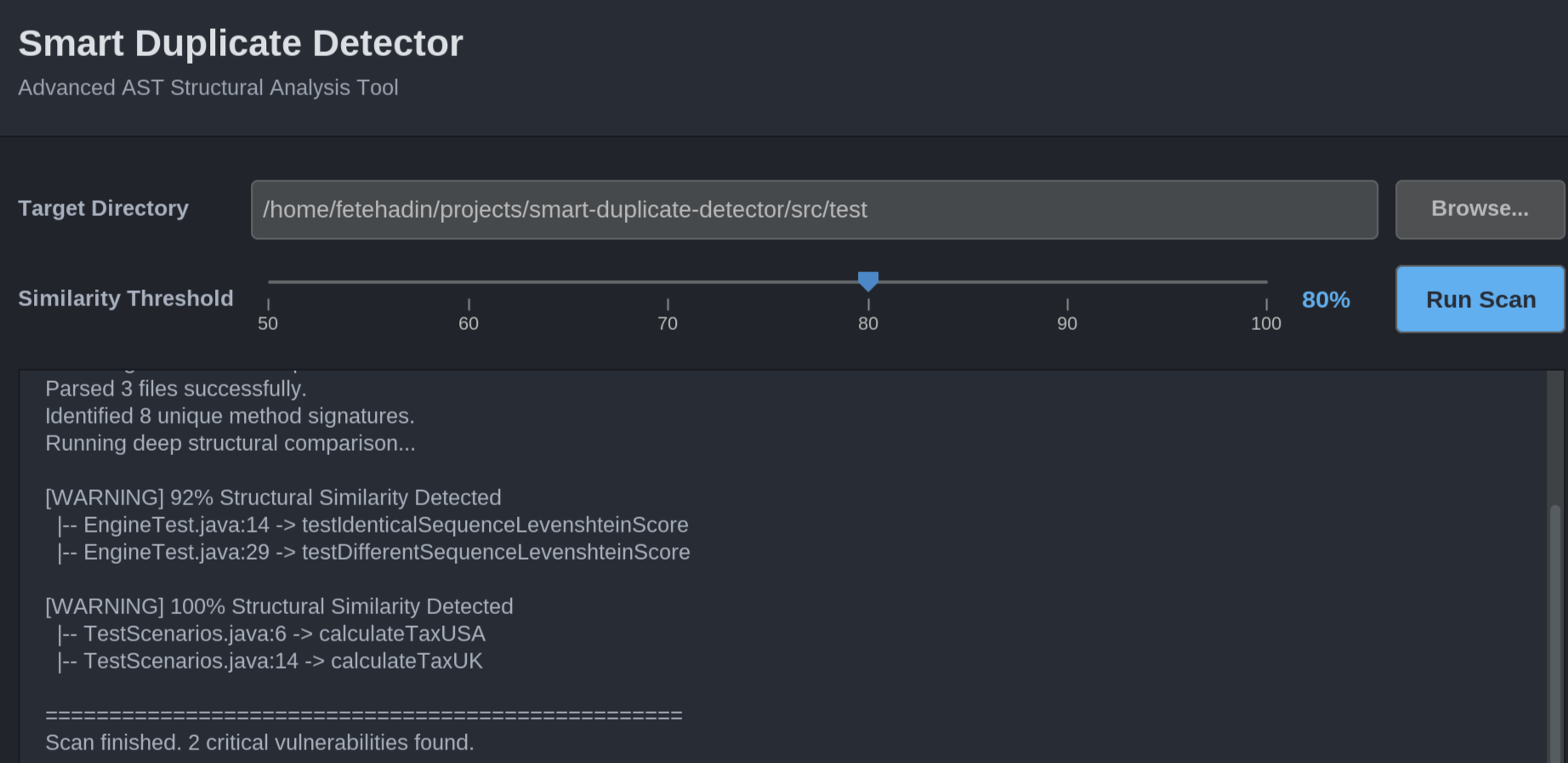This screenshot has height=763, width=1568.
Task: Start the scan with Run Scan
Action: point(1480,299)
